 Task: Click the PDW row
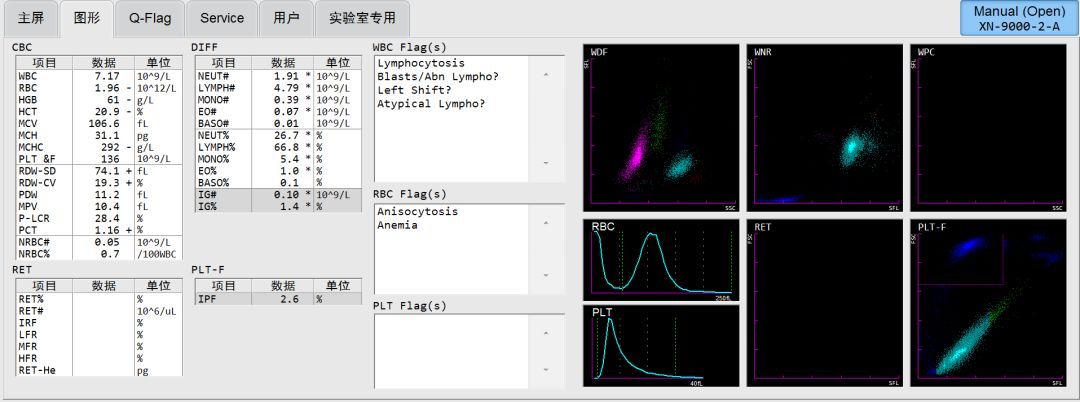100,194
